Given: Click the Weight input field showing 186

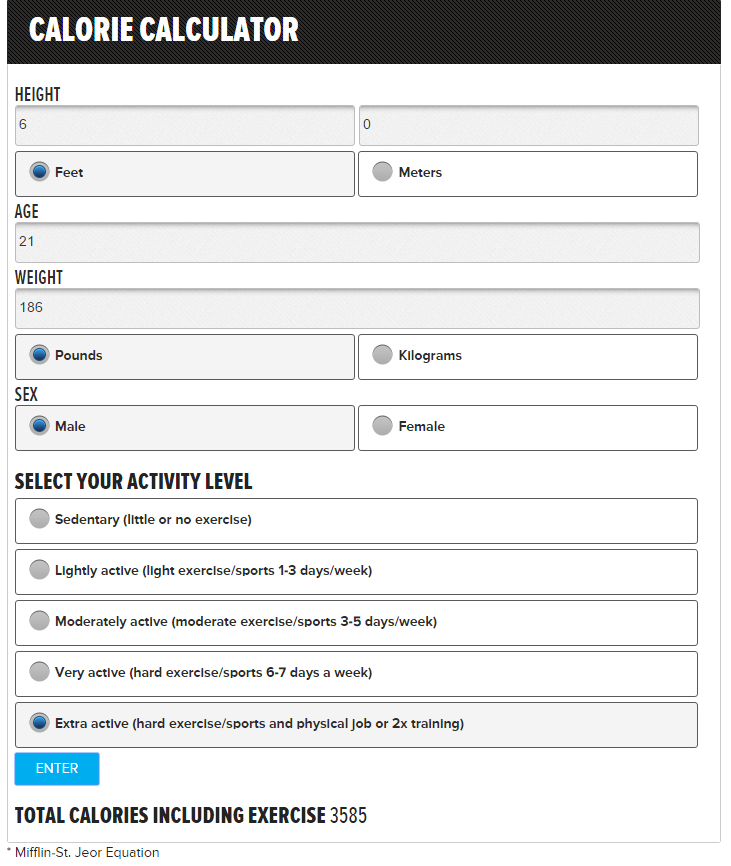Looking at the screenshot, I should click(x=357, y=308).
